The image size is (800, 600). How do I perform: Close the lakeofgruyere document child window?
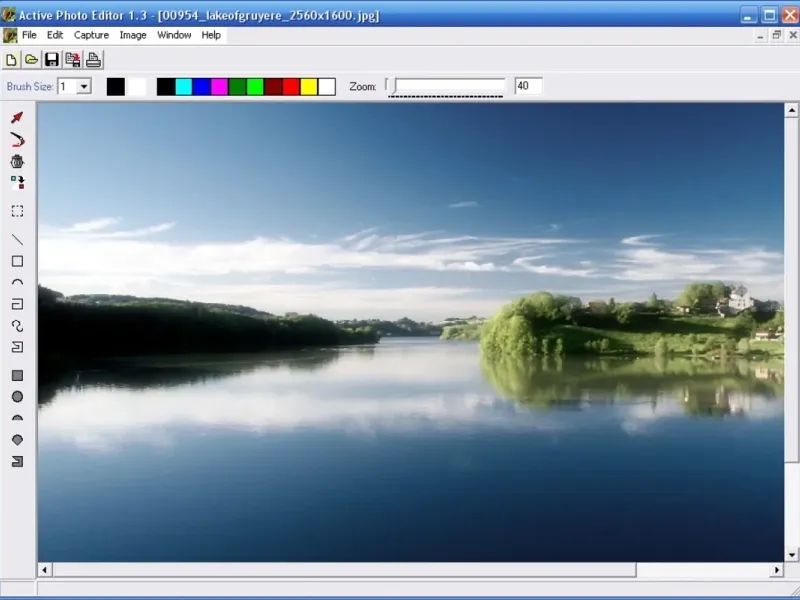tap(793, 35)
